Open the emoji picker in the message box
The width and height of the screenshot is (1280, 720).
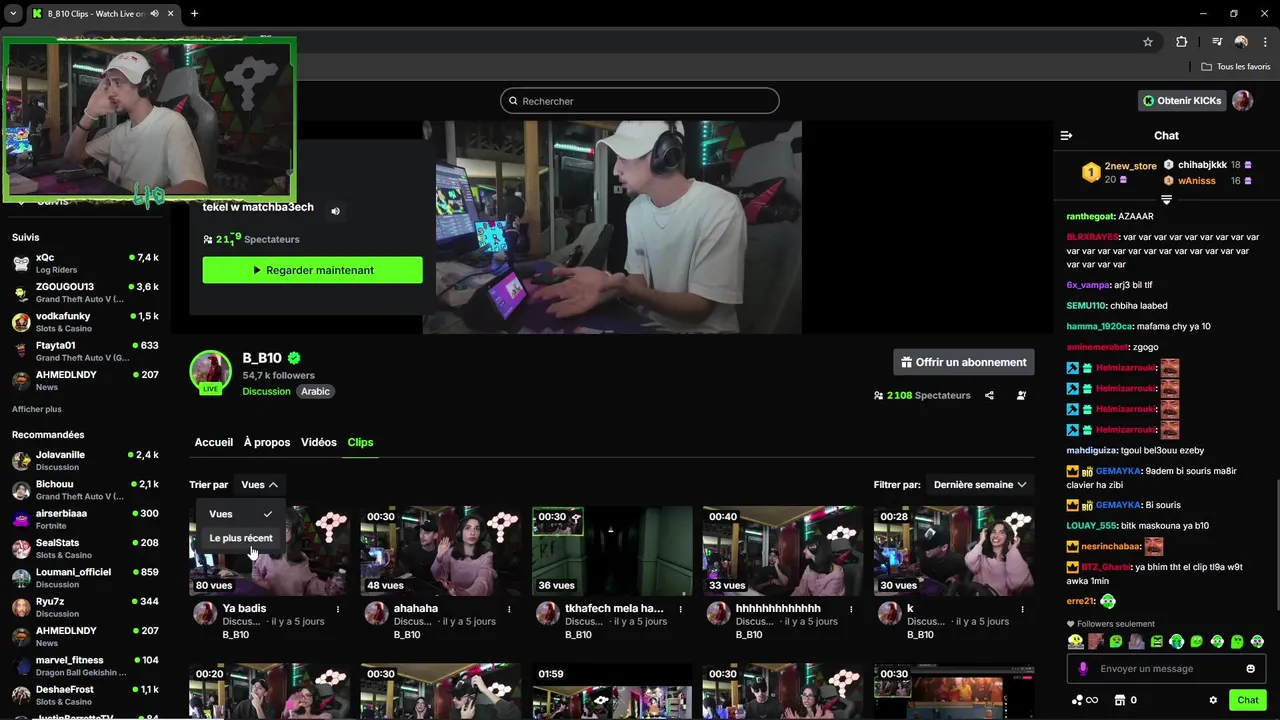pyautogui.click(x=1250, y=669)
